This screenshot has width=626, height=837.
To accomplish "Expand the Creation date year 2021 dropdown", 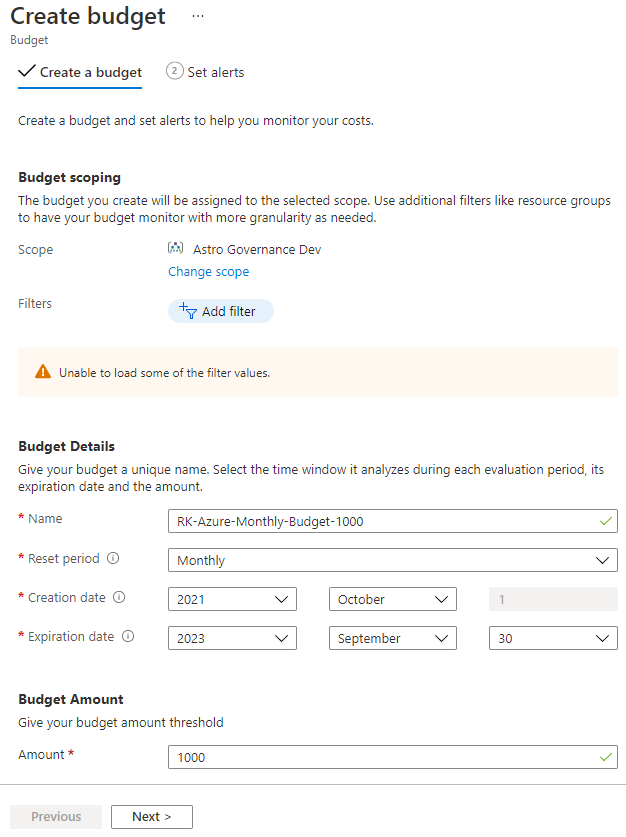I will pyautogui.click(x=232, y=599).
